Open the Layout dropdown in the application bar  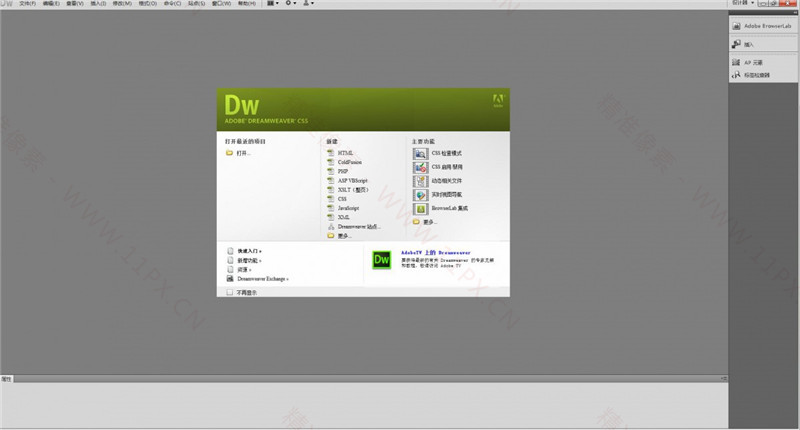273,3
